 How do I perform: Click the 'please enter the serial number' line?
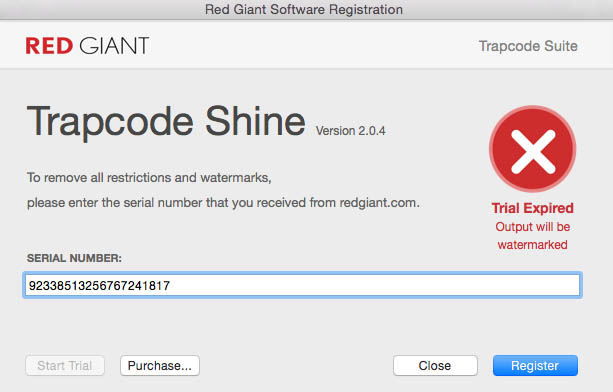(223, 203)
